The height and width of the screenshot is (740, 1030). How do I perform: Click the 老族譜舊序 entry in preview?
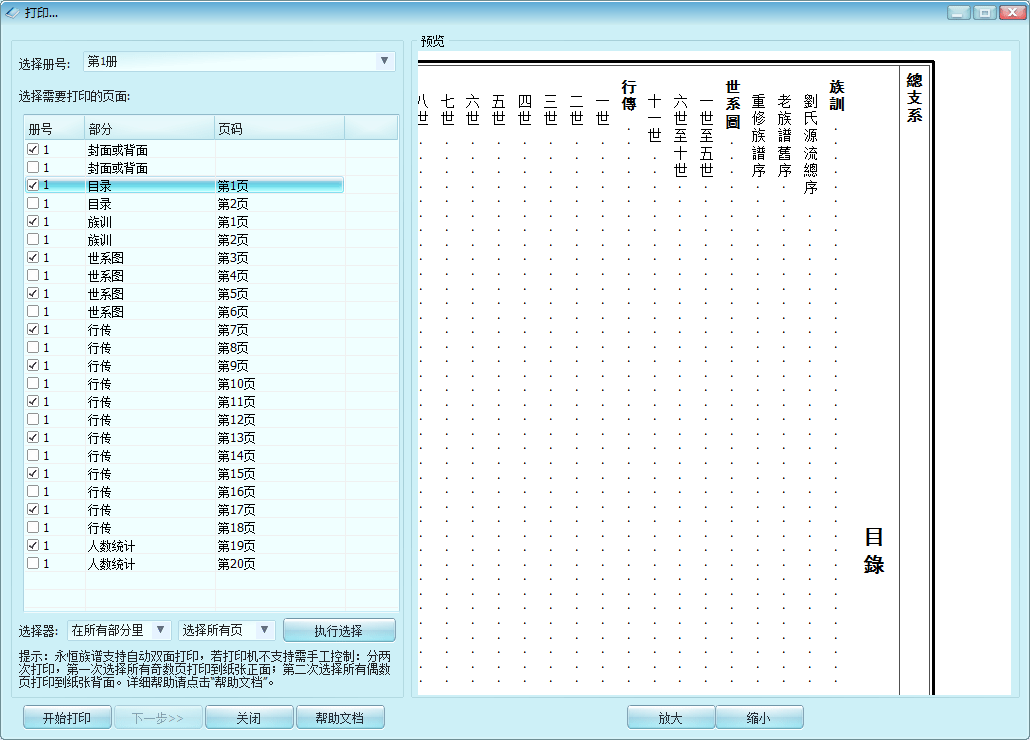pos(784,135)
